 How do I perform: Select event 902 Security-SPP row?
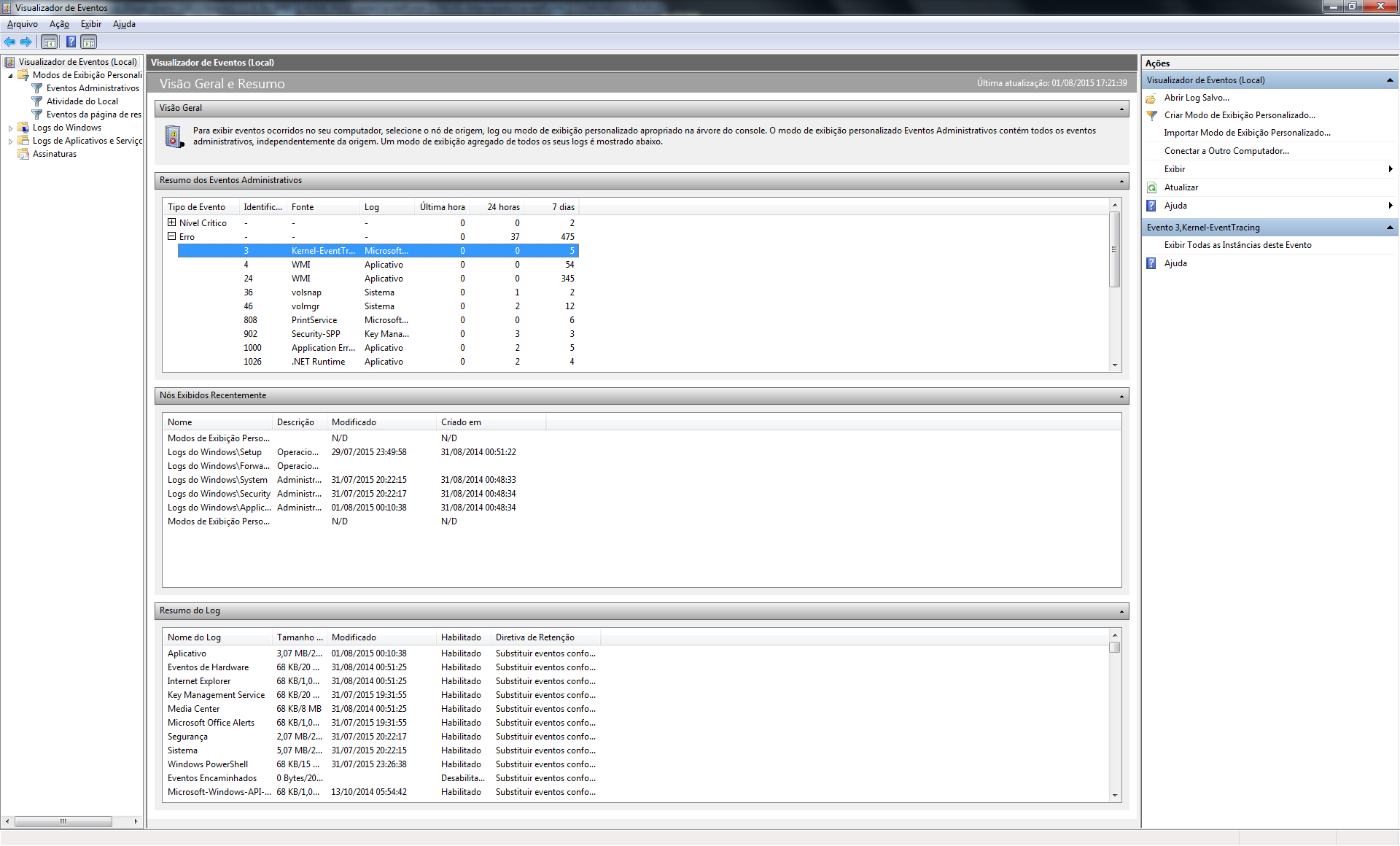(x=378, y=334)
